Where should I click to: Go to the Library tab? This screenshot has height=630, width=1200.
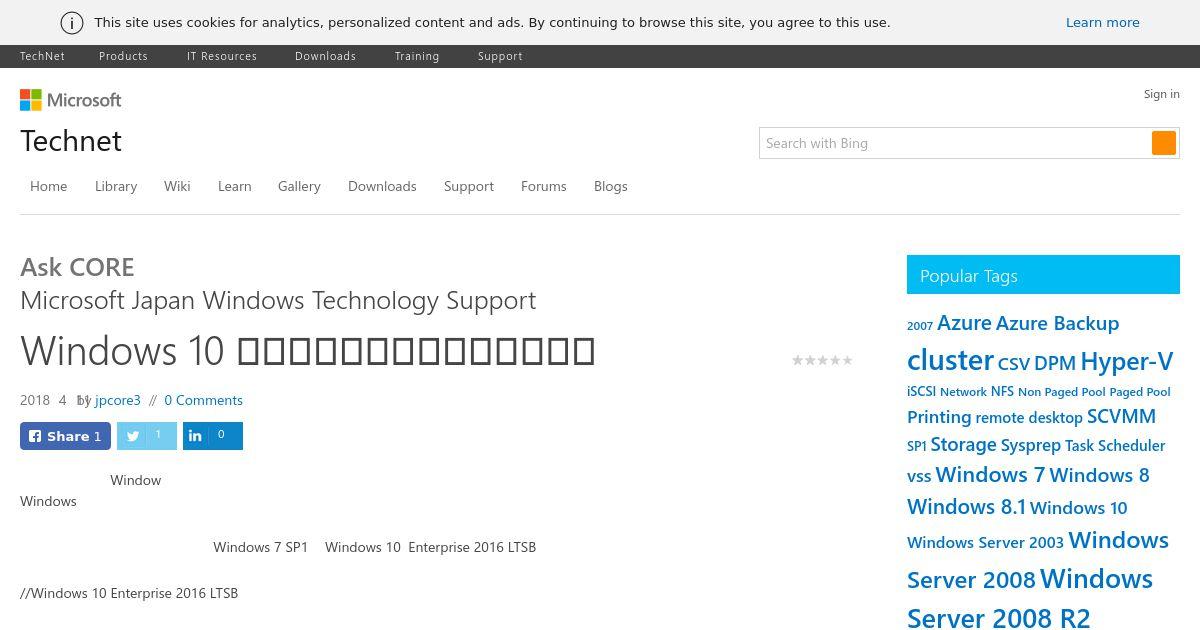(116, 186)
